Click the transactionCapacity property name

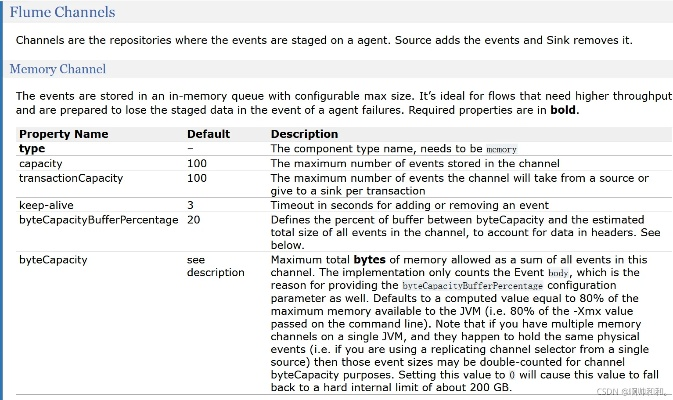[71, 178]
